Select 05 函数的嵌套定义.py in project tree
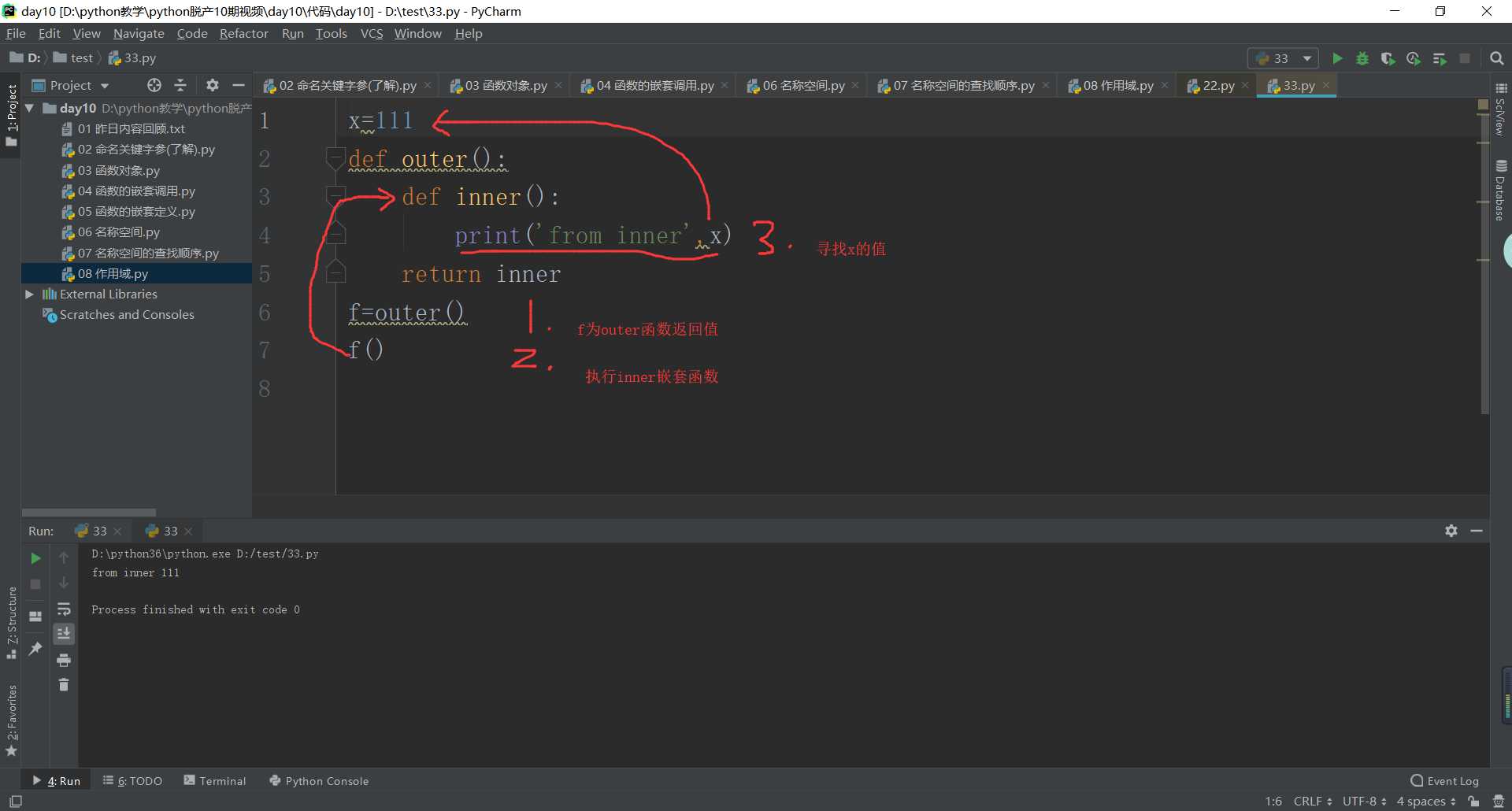Screen dimensions: 1512x811 (x=136, y=212)
